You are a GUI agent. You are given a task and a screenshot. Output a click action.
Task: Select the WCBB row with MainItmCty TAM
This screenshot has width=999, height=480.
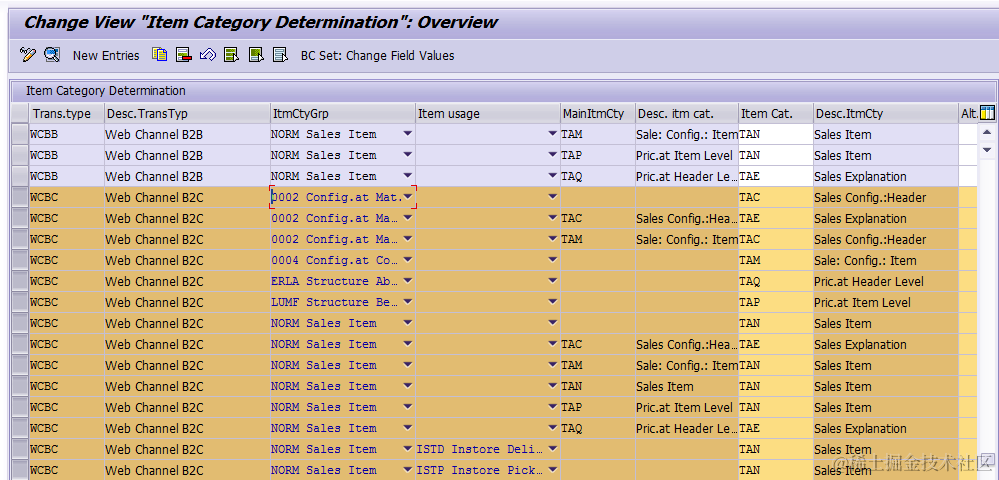[20, 134]
